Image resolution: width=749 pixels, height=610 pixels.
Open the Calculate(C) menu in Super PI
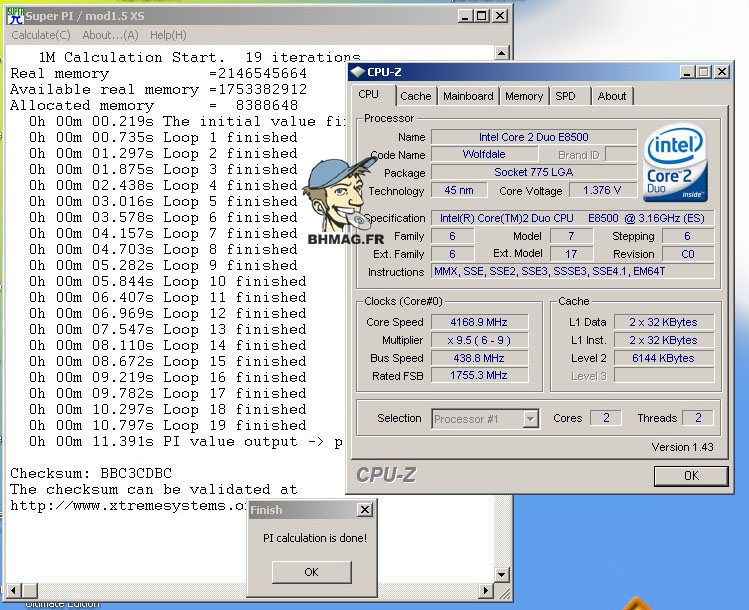click(x=41, y=35)
